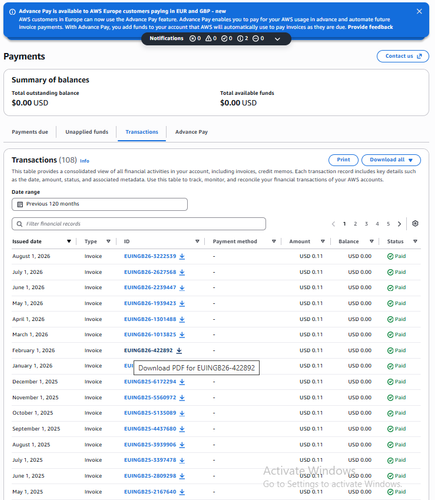The image size is (435, 500).
Task: Open invoice EUINGB26-3222539 link
Action: click(150, 256)
